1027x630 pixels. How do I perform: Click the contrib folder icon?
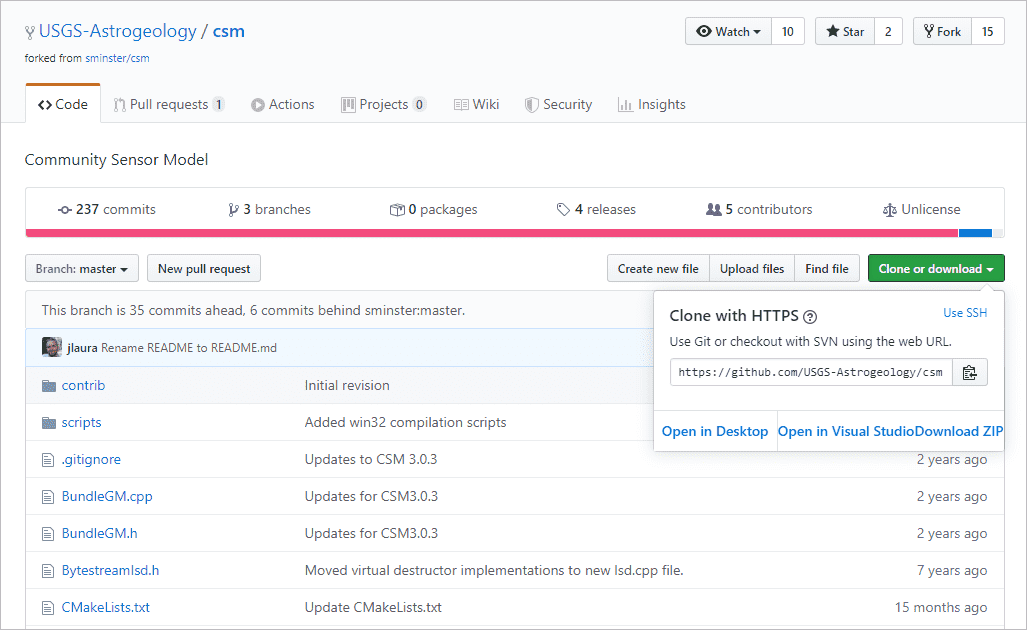[x=48, y=386]
